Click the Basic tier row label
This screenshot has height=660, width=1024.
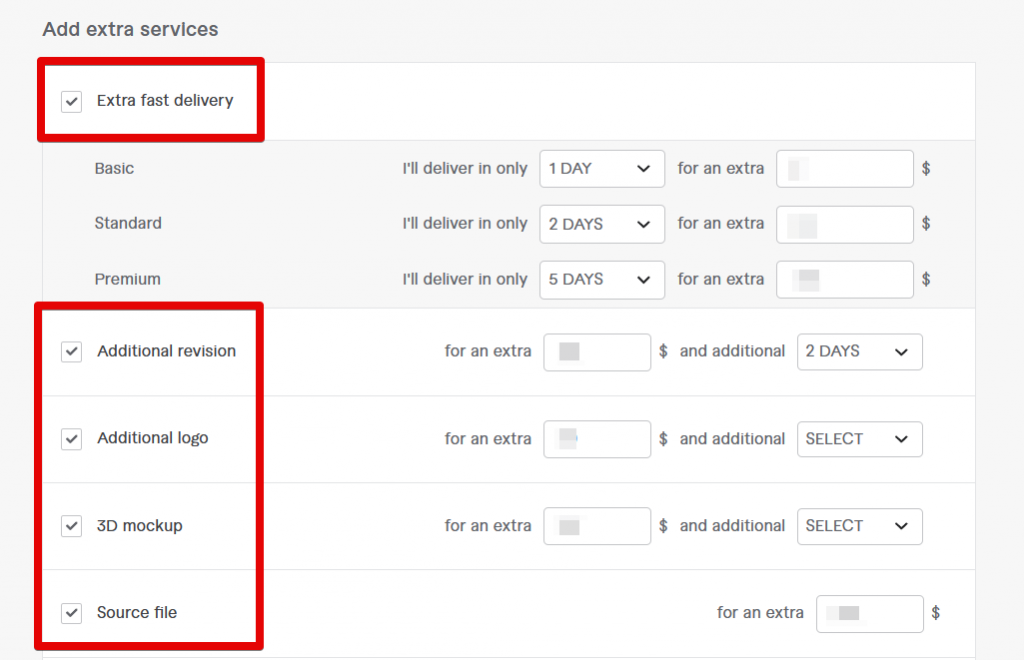coord(113,168)
